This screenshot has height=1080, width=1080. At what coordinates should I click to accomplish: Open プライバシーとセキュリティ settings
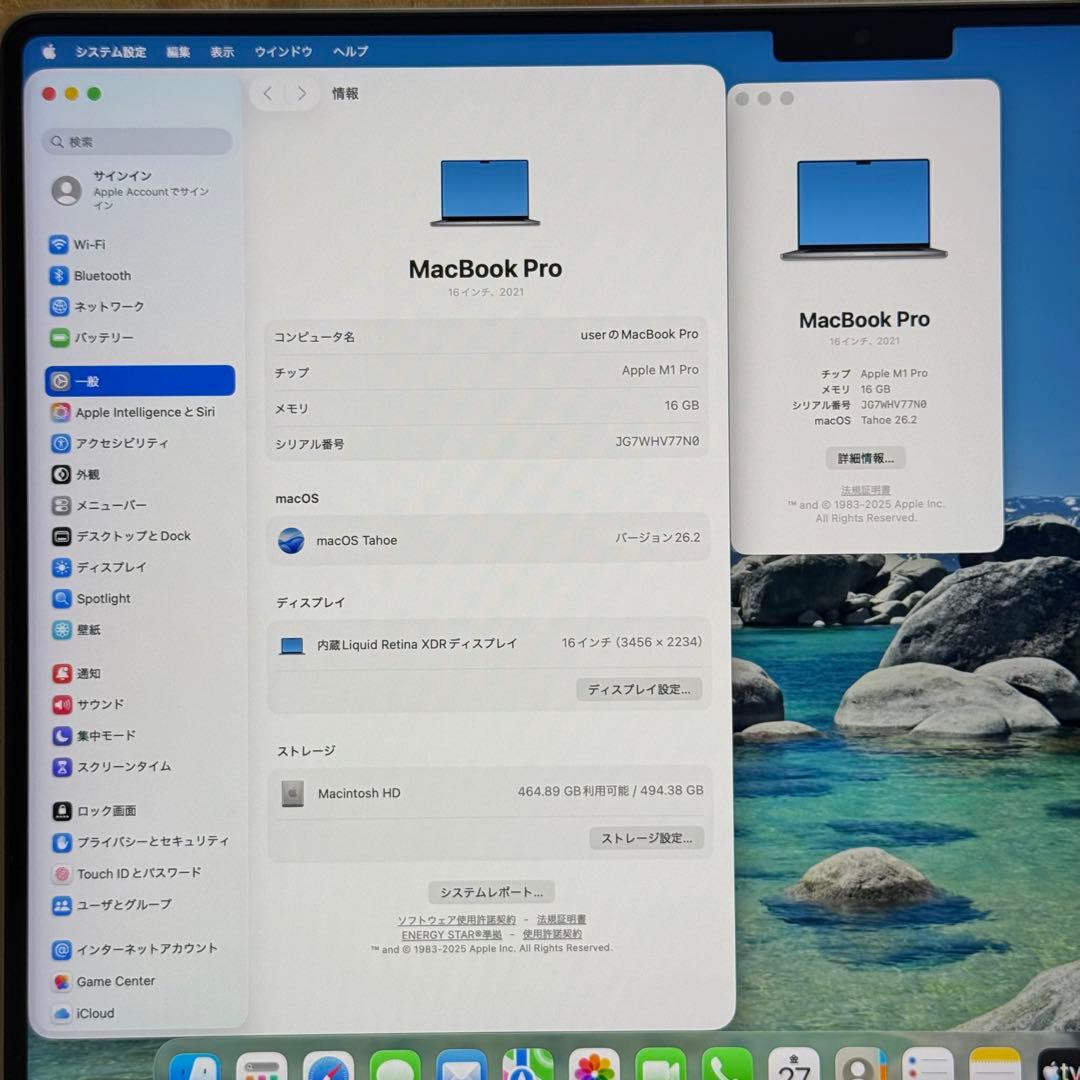point(140,842)
